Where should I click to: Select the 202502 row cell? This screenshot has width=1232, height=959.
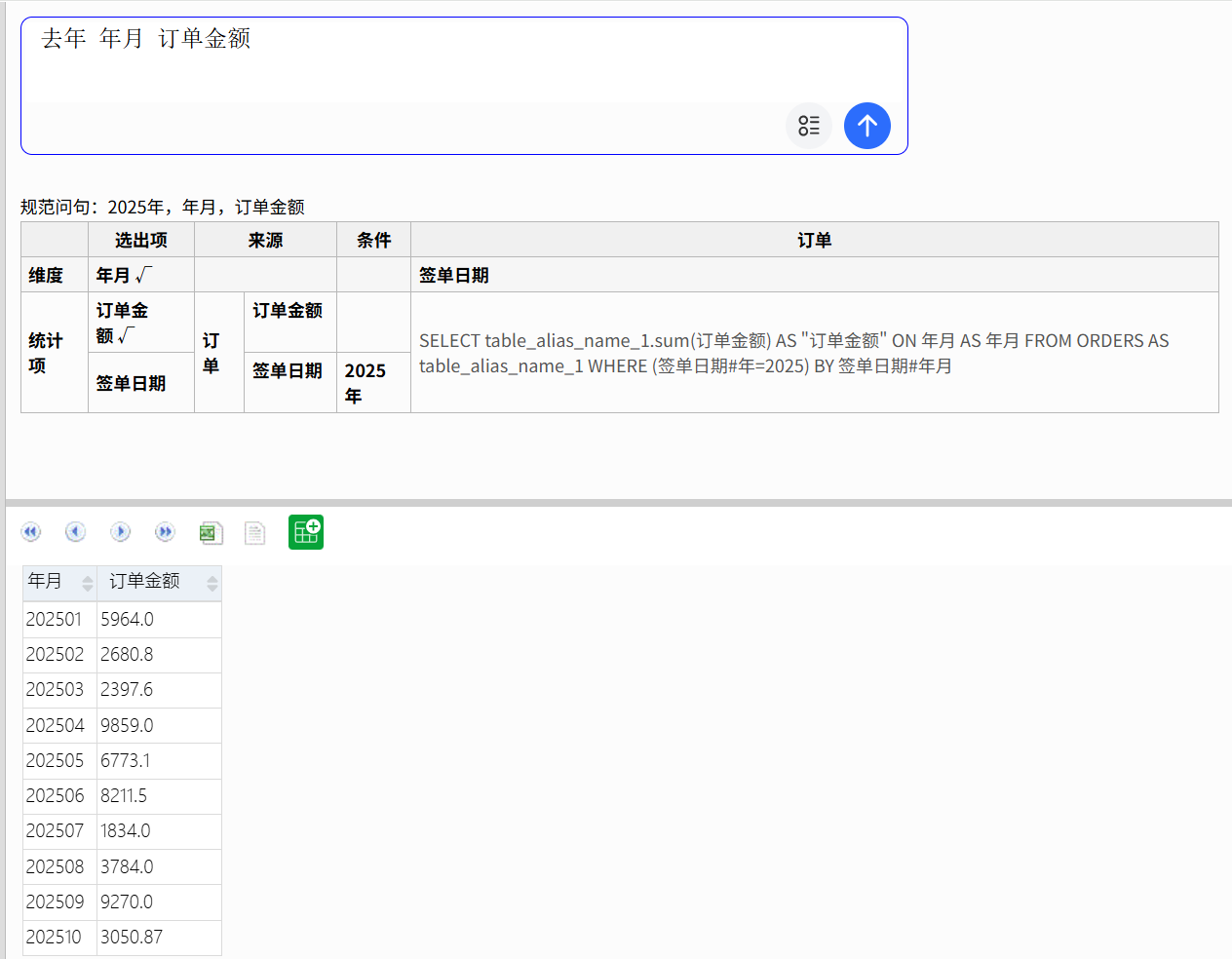pyautogui.click(x=59, y=655)
